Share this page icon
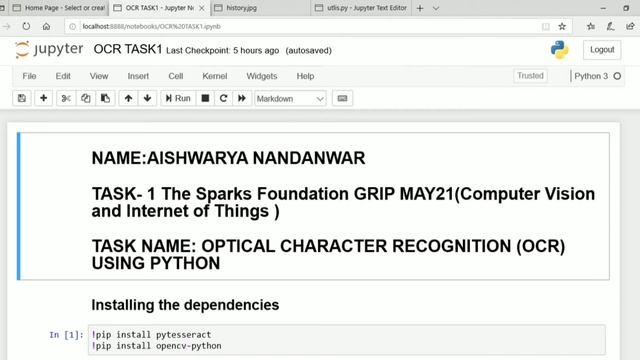The image size is (640, 360). coord(630,27)
